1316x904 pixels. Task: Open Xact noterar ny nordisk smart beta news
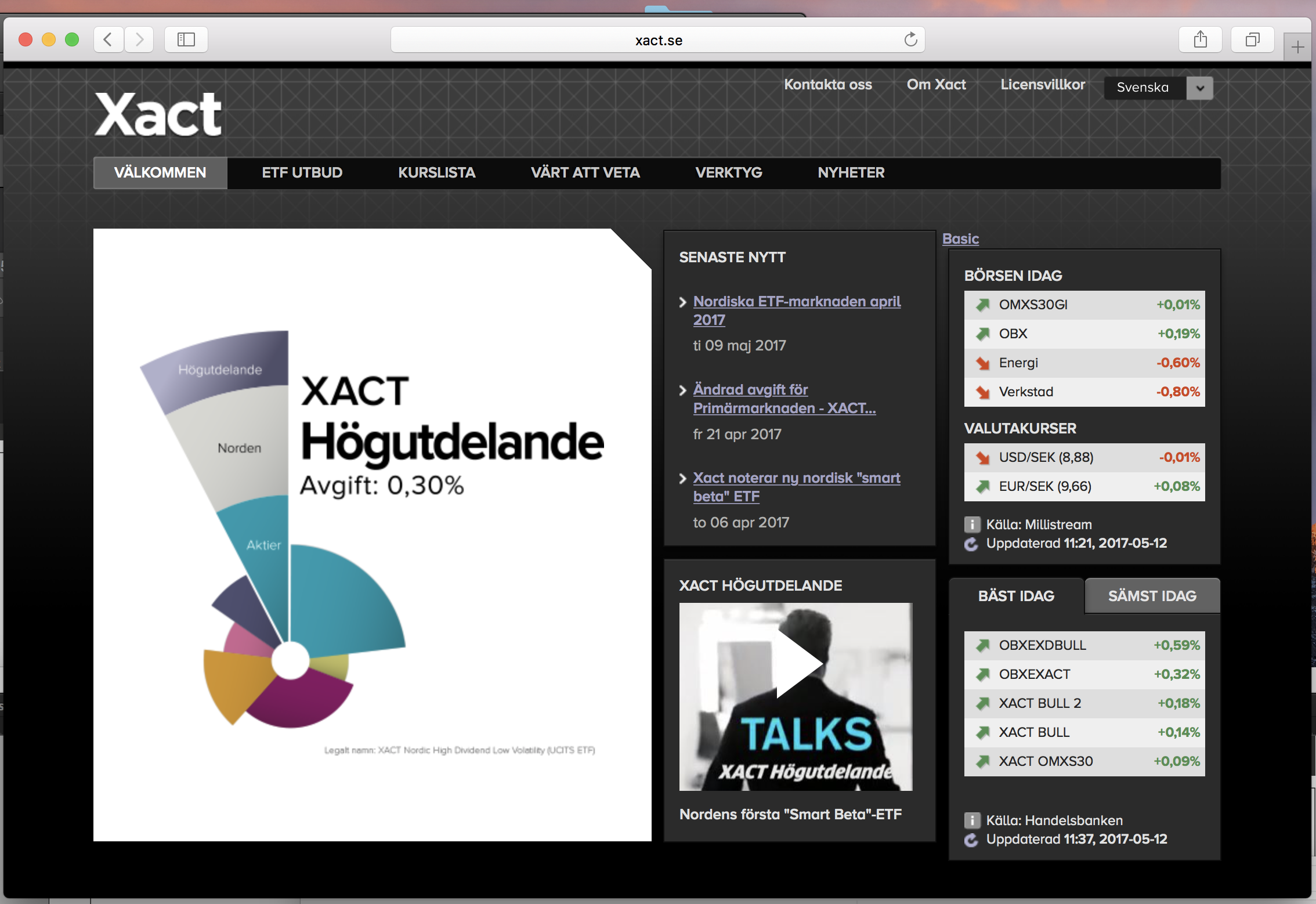797,487
